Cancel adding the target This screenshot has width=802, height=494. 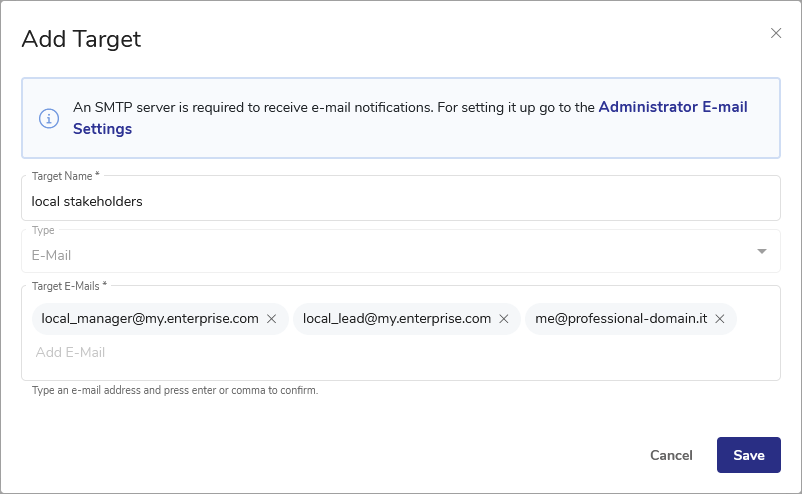[x=671, y=455]
